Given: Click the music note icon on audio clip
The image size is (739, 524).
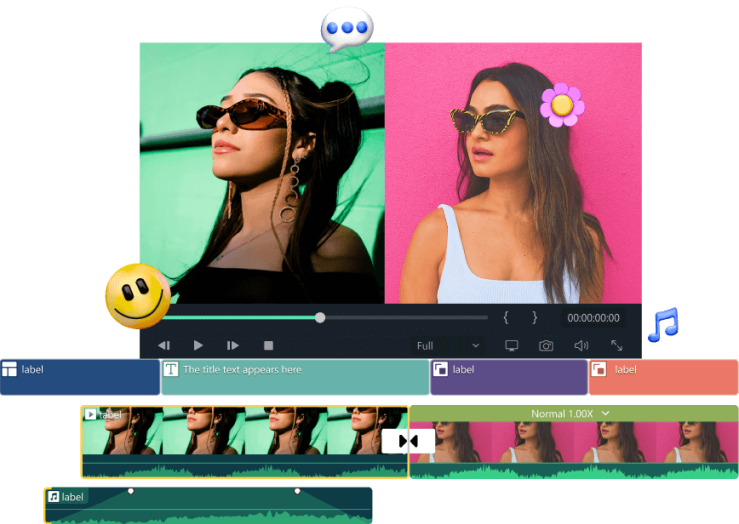Looking at the screenshot, I should click(x=54, y=497).
